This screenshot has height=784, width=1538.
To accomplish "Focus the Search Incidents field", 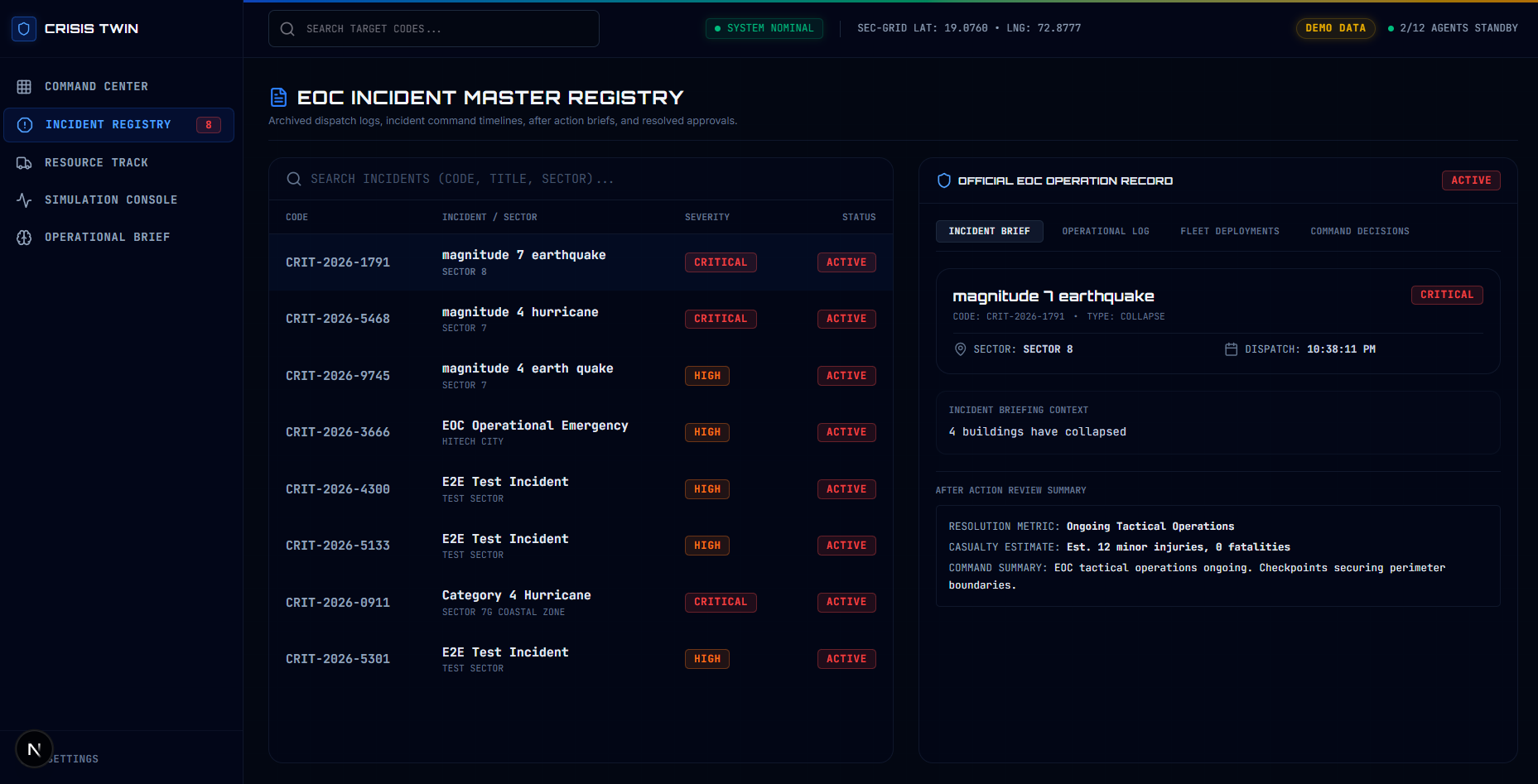I will pyautogui.click(x=581, y=179).
